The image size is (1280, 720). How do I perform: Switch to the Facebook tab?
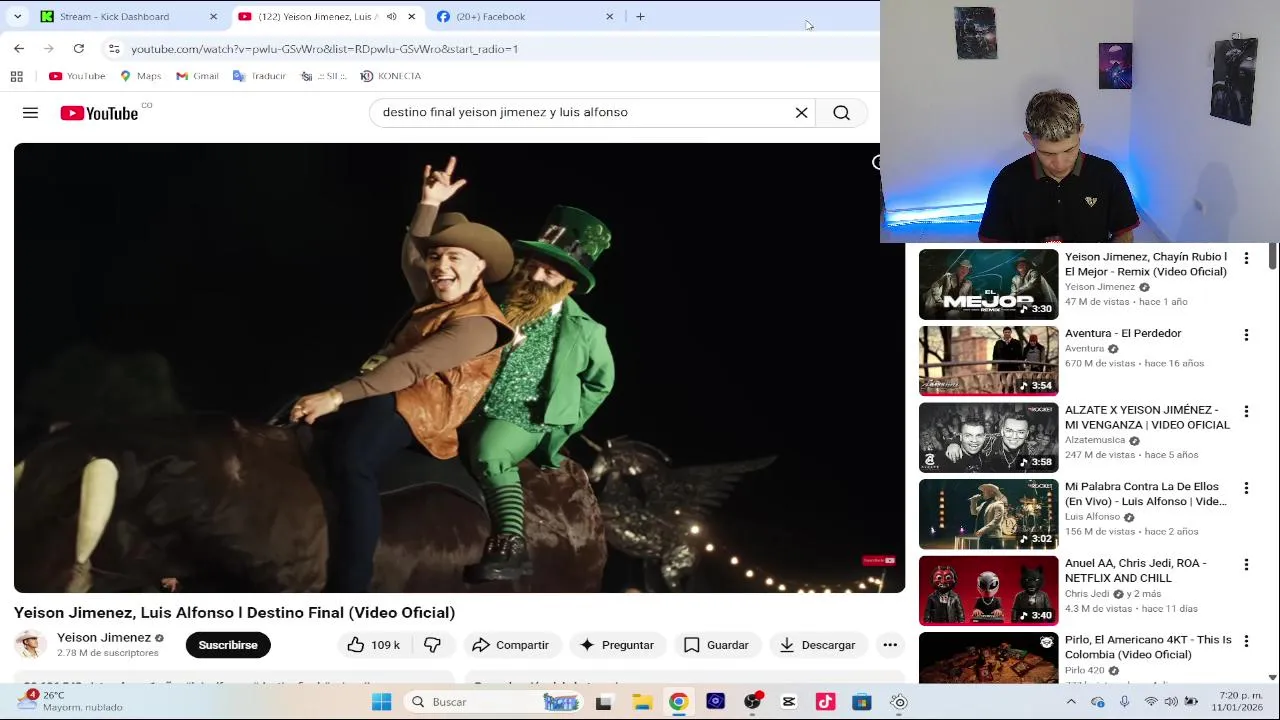click(525, 16)
